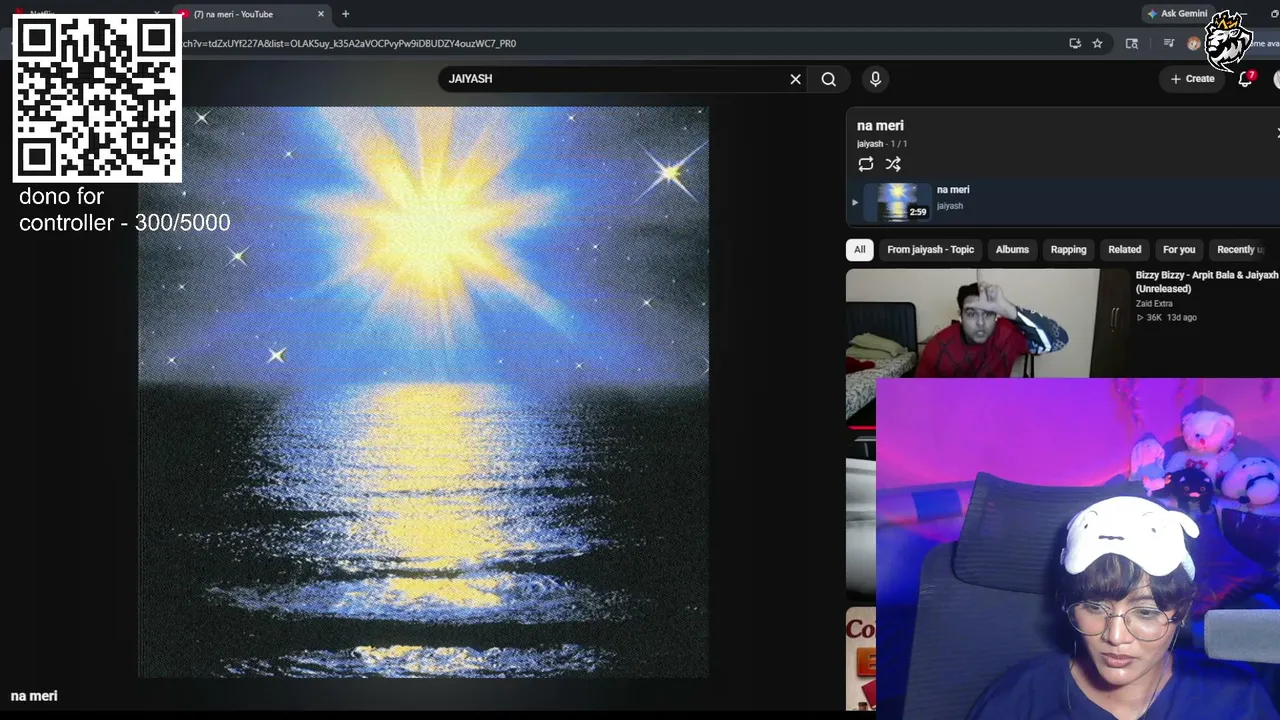Click the na meri playlist heading

click(880, 126)
